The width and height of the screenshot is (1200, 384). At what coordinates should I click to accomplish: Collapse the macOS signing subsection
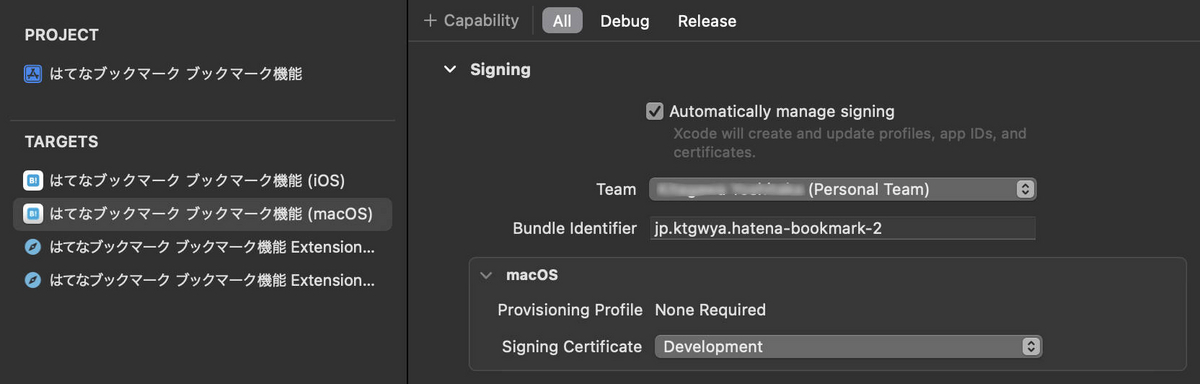pyautogui.click(x=486, y=274)
